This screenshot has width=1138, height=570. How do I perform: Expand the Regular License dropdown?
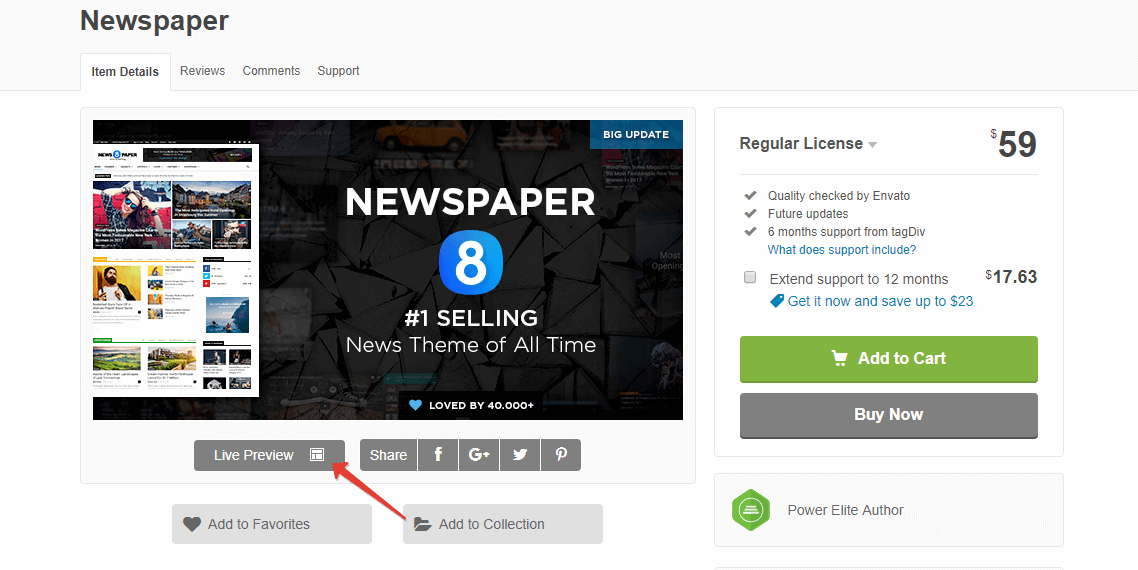(808, 144)
